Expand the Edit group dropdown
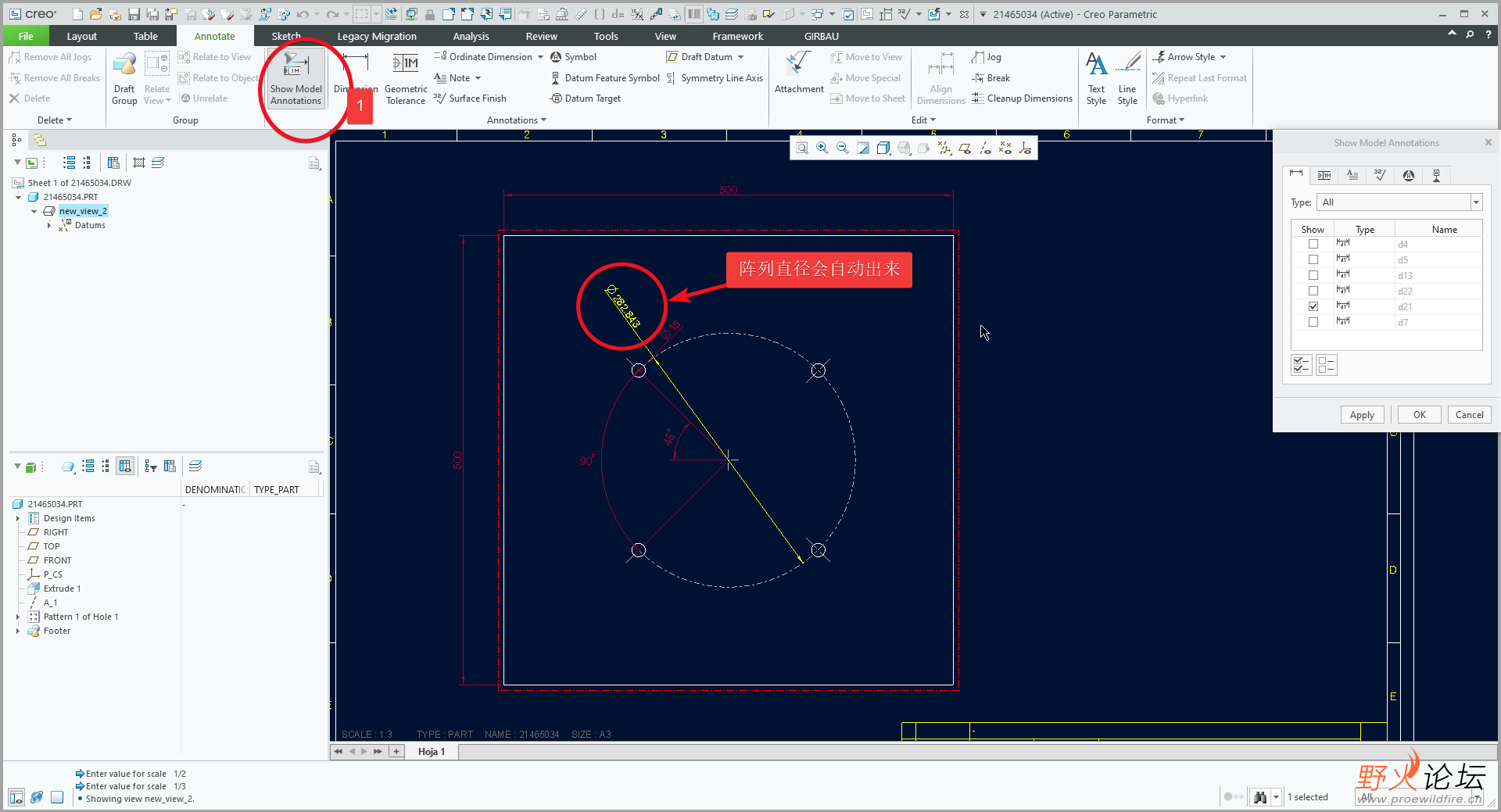 (923, 120)
